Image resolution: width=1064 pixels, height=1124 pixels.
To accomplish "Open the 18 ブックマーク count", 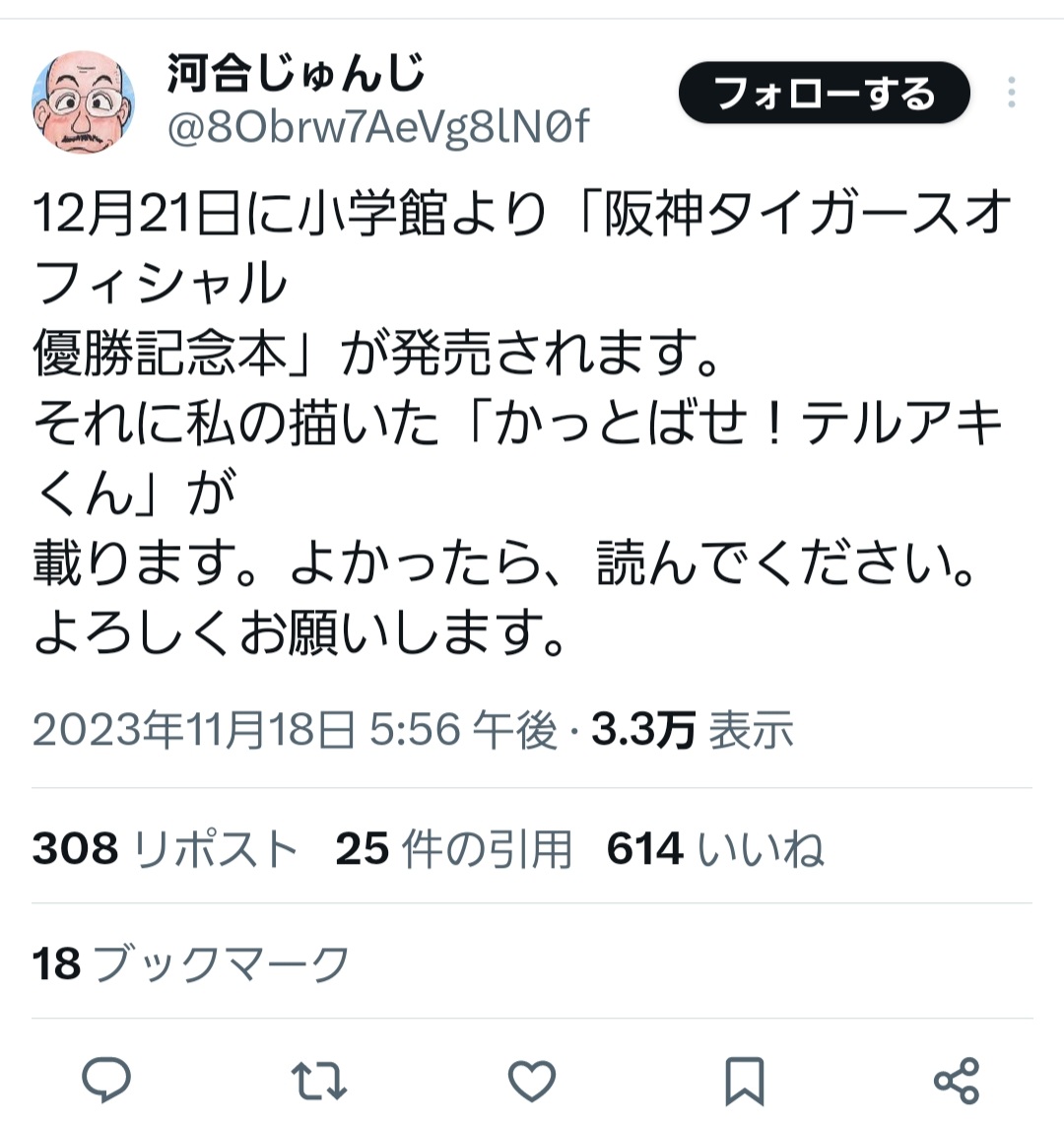I will coord(191,962).
